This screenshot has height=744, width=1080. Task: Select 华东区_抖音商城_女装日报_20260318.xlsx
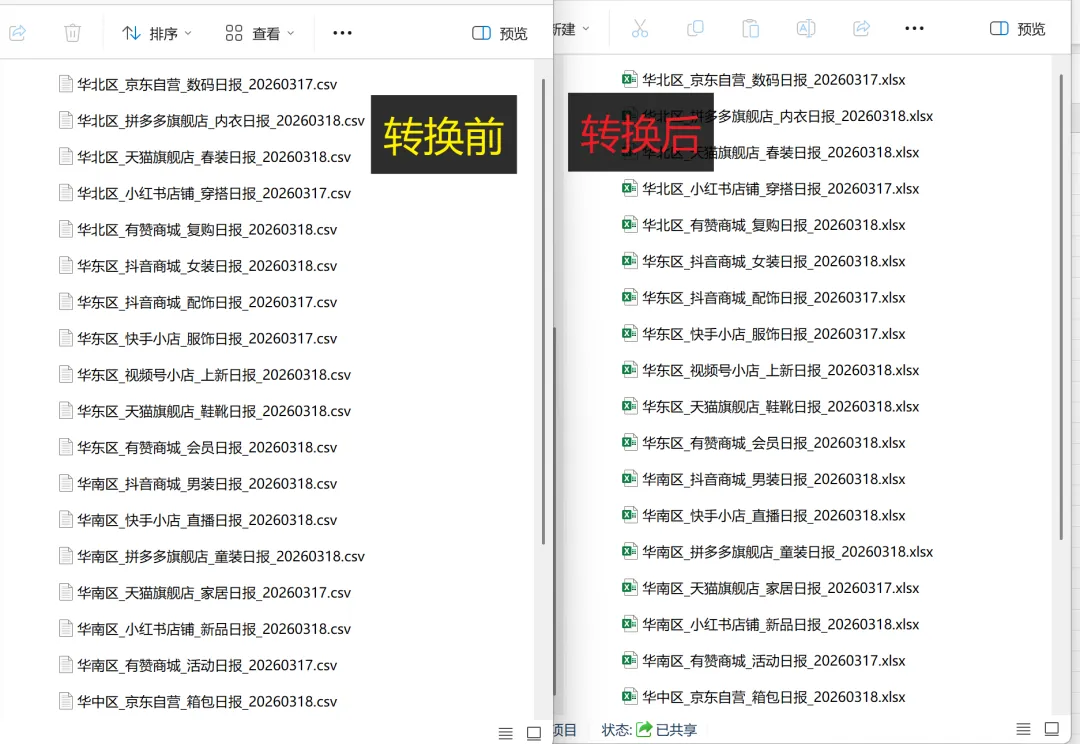764,262
